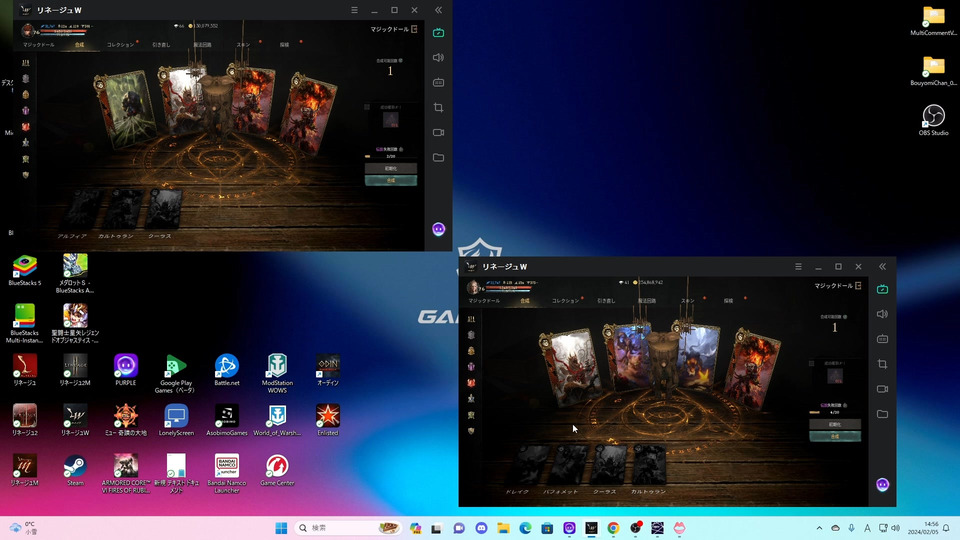960x540 pixels.
Task: Open streaming icon in top-left window's sidebar
Action: click(438, 32)
